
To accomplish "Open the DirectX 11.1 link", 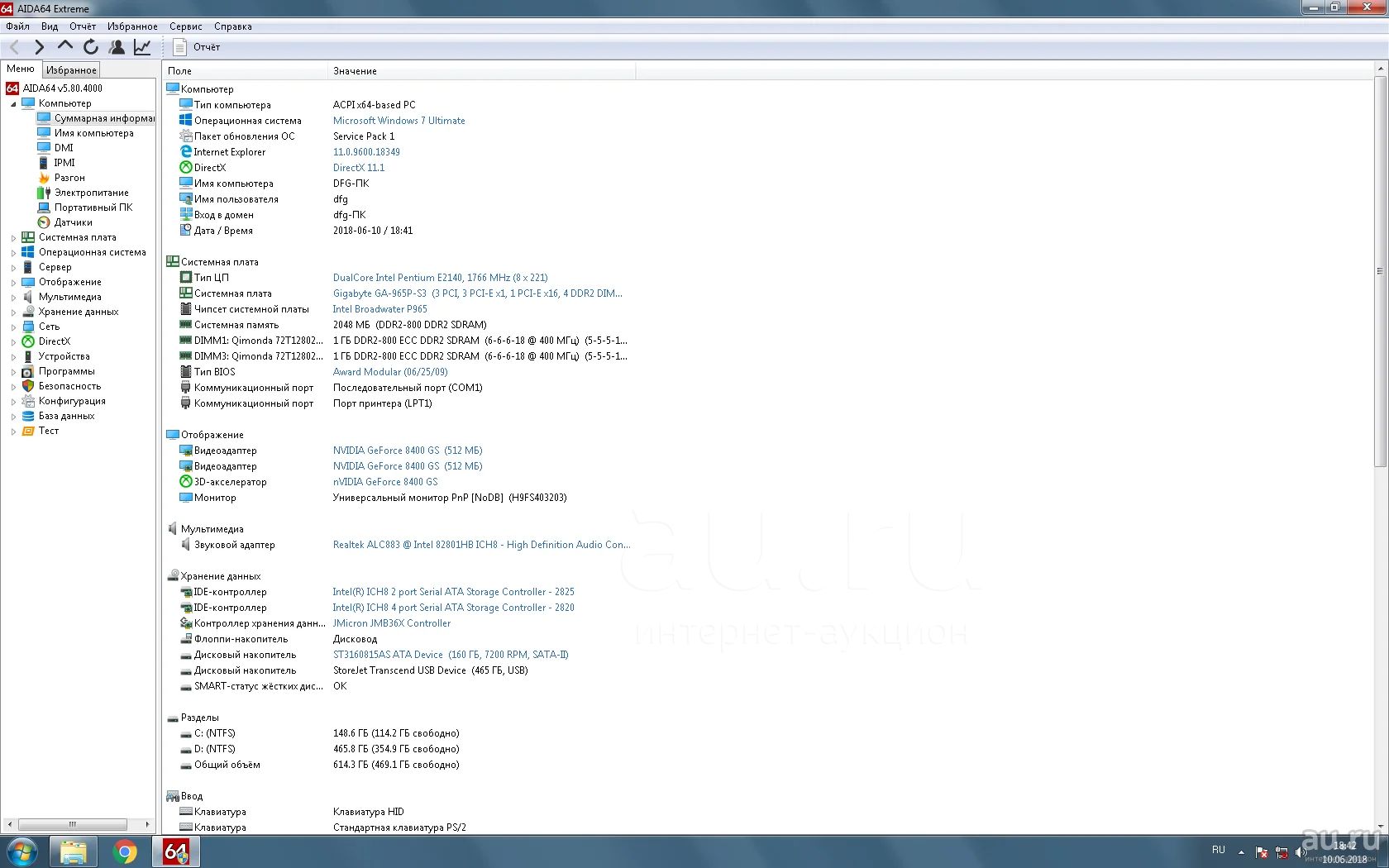I will point(359,168).
